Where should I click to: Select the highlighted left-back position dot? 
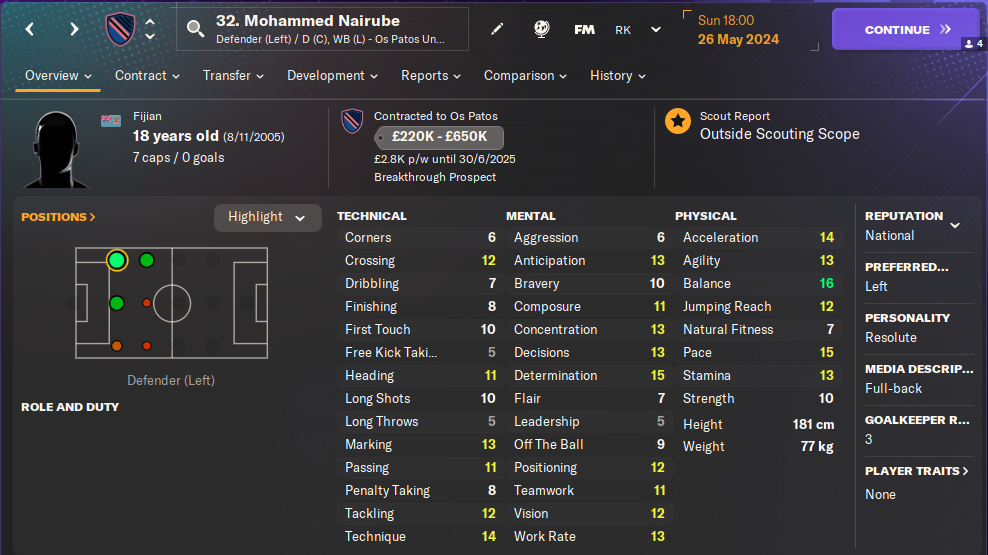(x=117, y=261)
